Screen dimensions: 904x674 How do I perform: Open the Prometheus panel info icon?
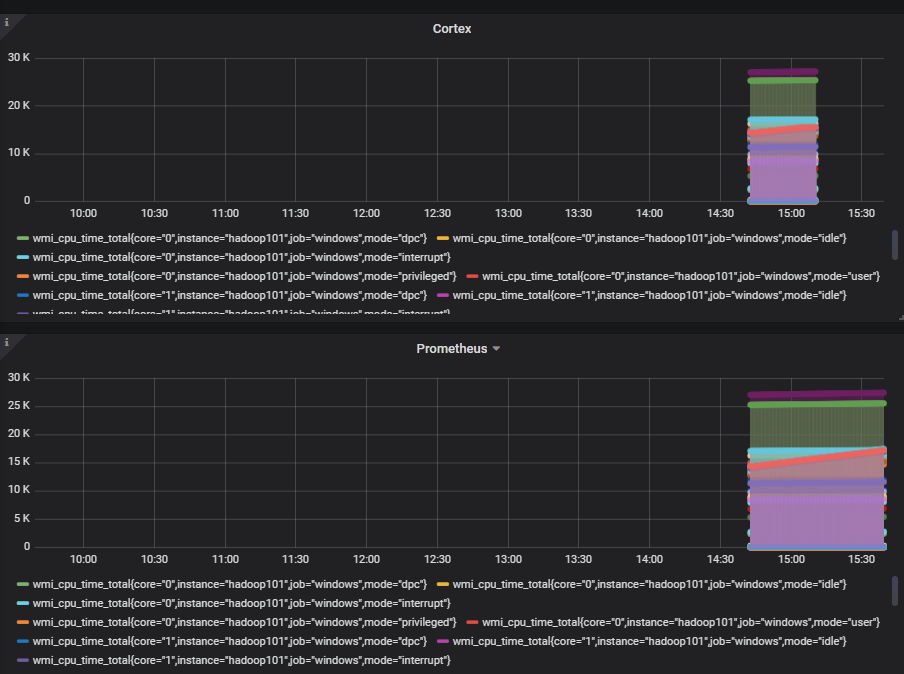(x=7, y=342)
